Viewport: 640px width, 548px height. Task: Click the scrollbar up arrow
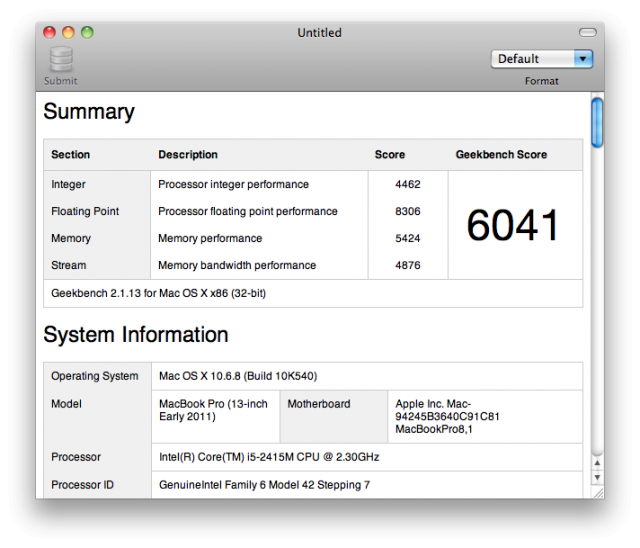597,463
